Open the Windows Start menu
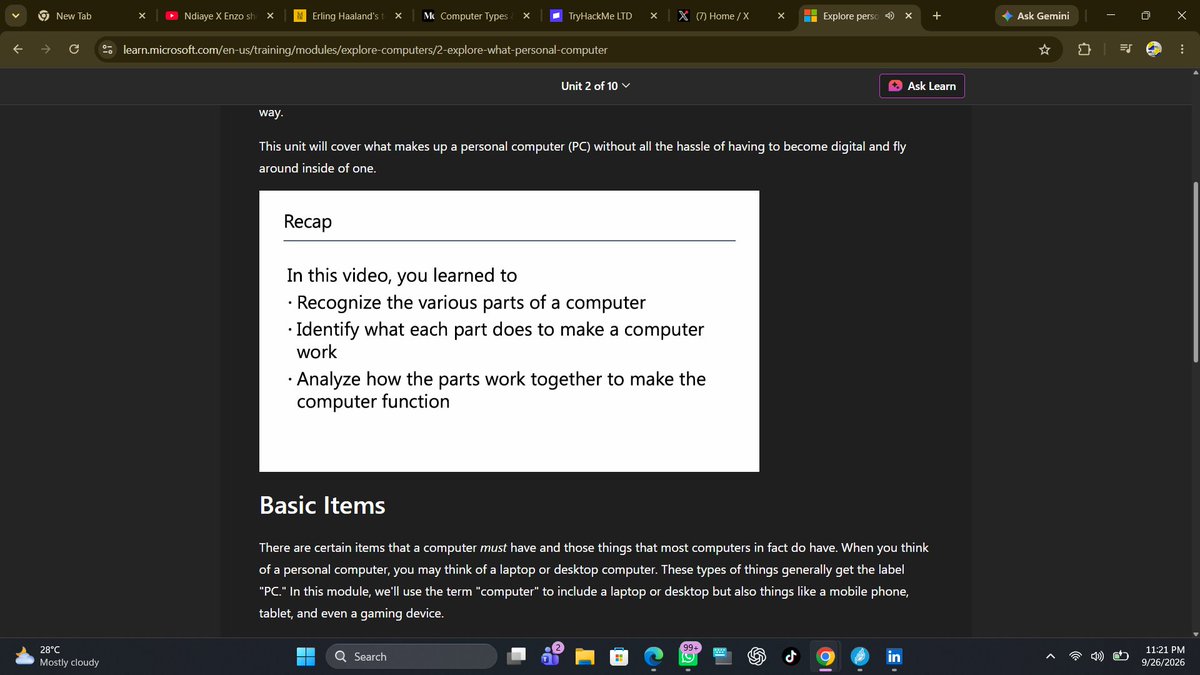 306,656
